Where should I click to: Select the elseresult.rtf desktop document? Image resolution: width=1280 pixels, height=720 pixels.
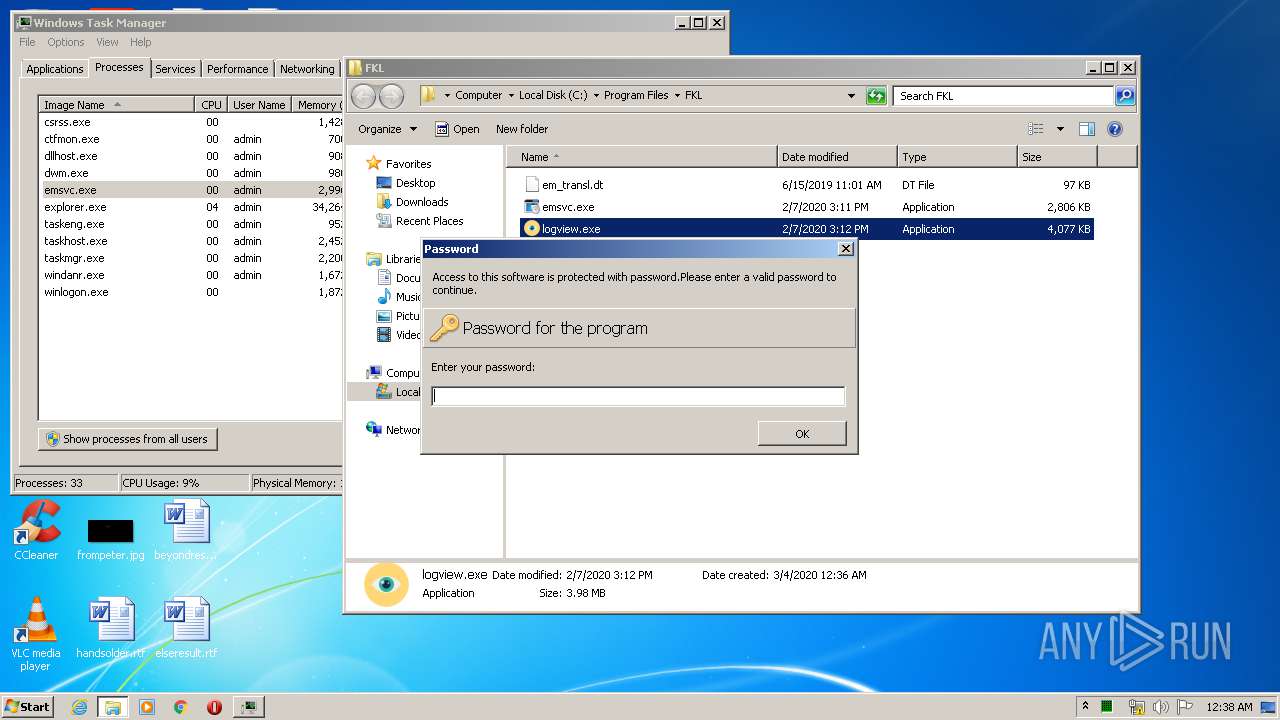[186, 628]
